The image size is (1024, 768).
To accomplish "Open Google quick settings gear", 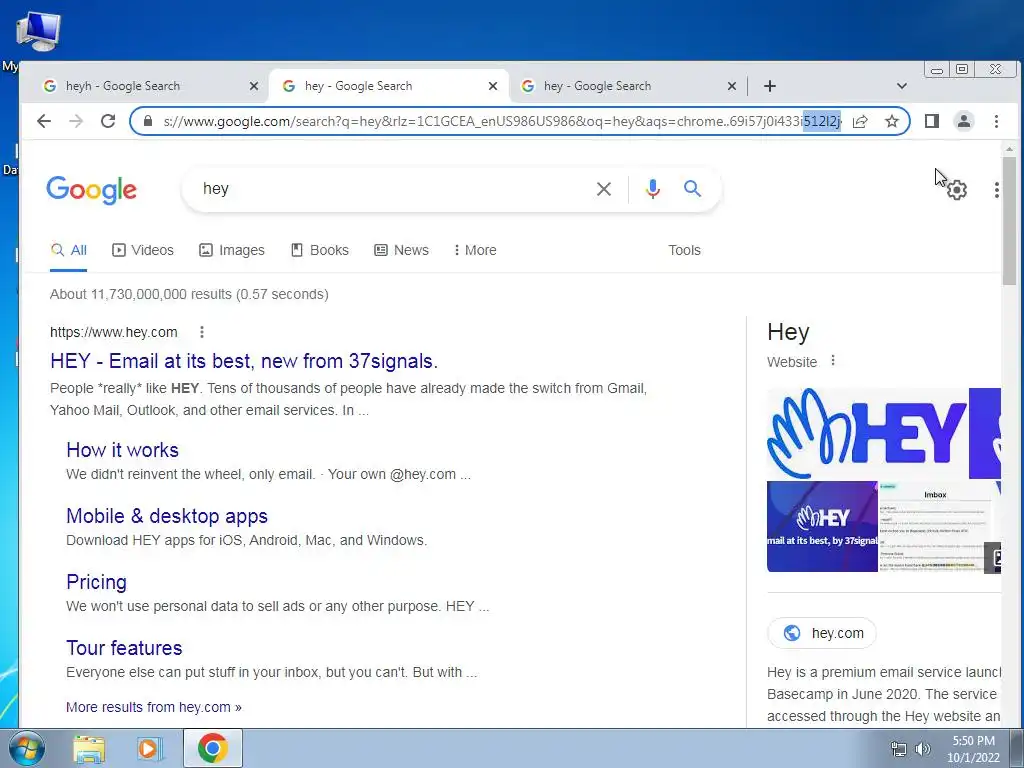I will (957, 190).
